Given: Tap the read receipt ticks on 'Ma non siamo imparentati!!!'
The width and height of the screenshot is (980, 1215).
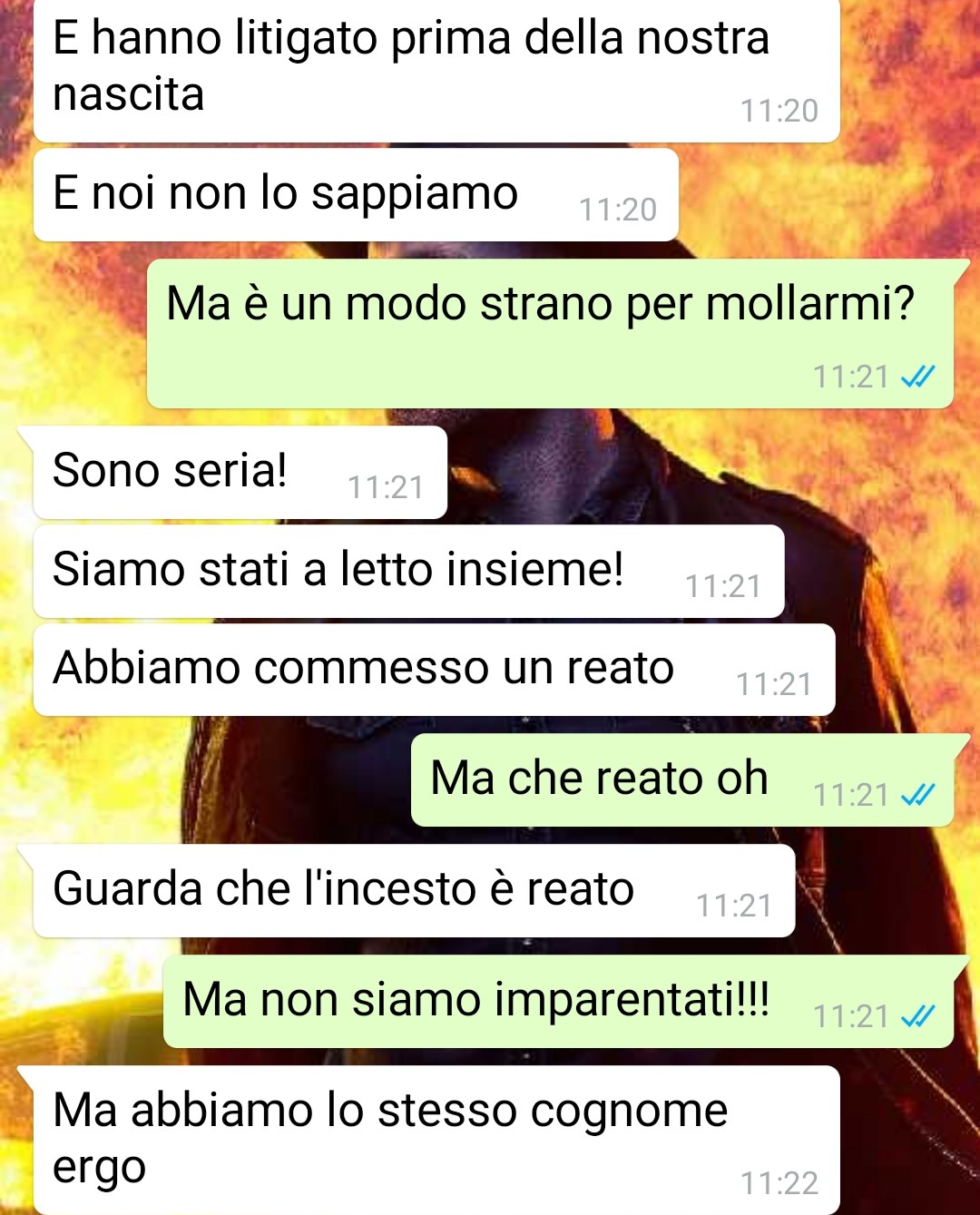Looking at the screenshot, I should (x=917, y=1016).
